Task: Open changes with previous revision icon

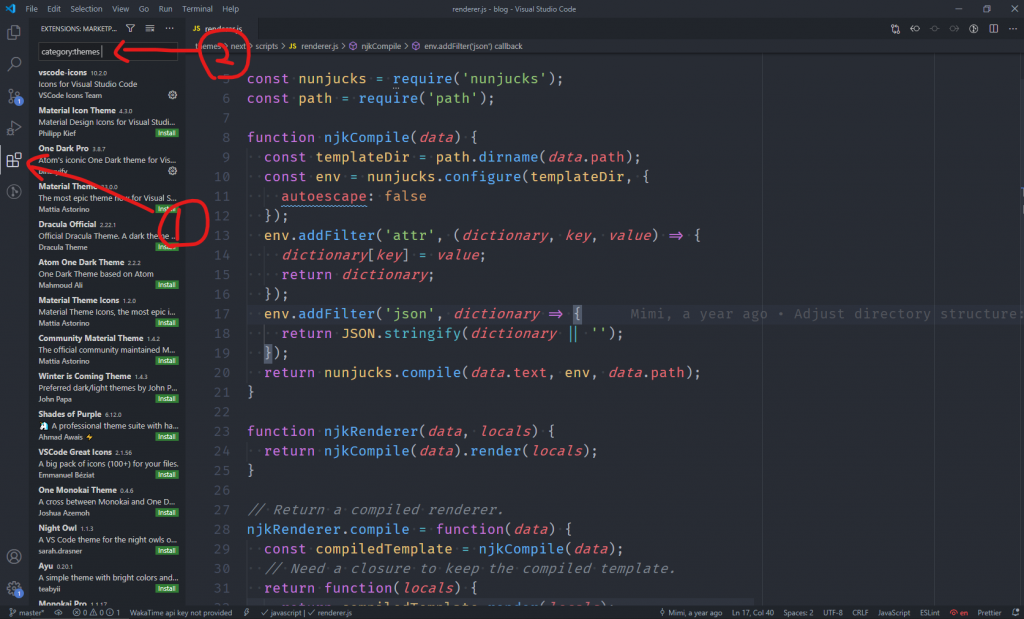Action: coord(915,29)
